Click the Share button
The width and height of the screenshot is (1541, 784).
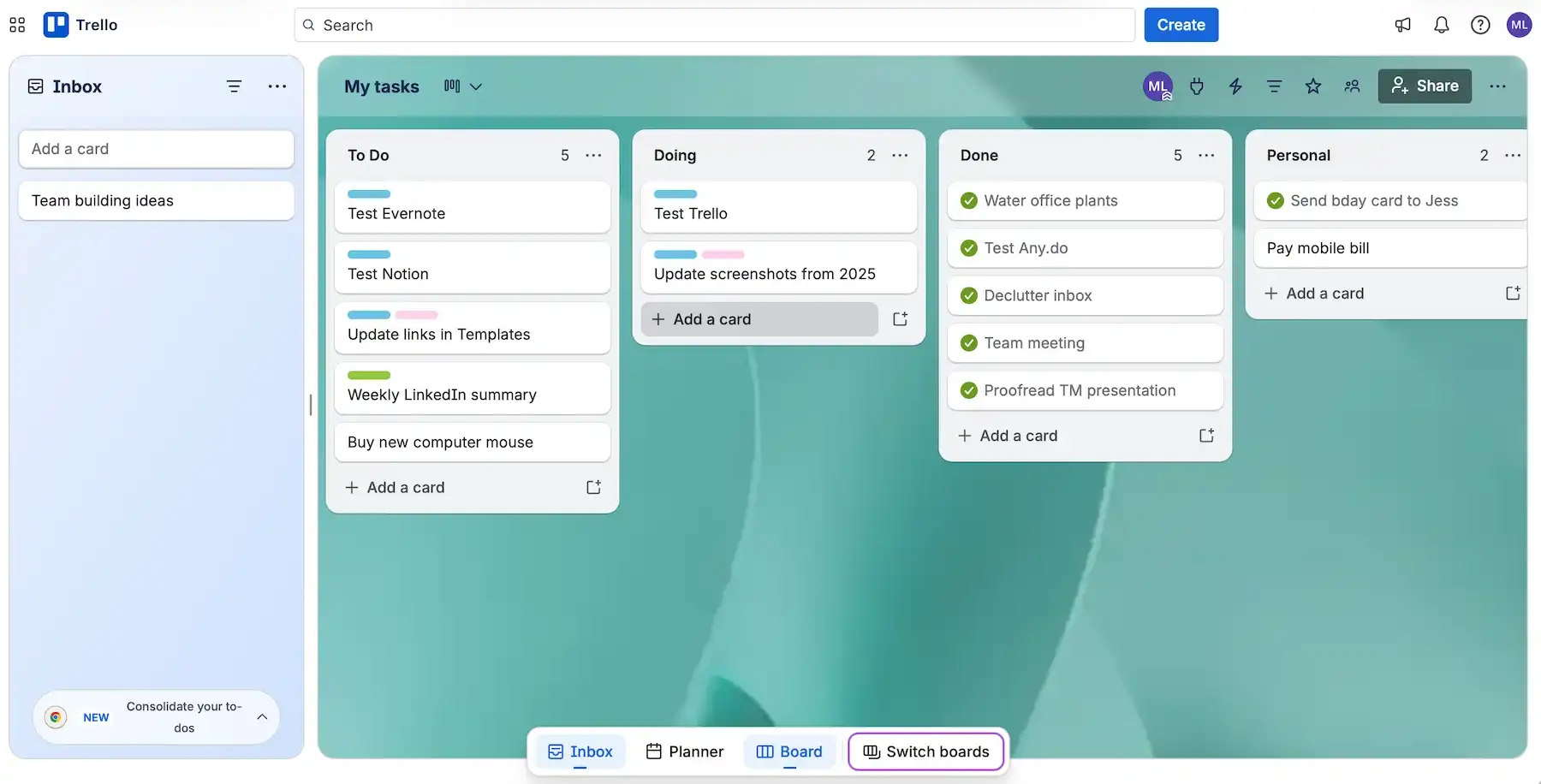pos(1425,86)
